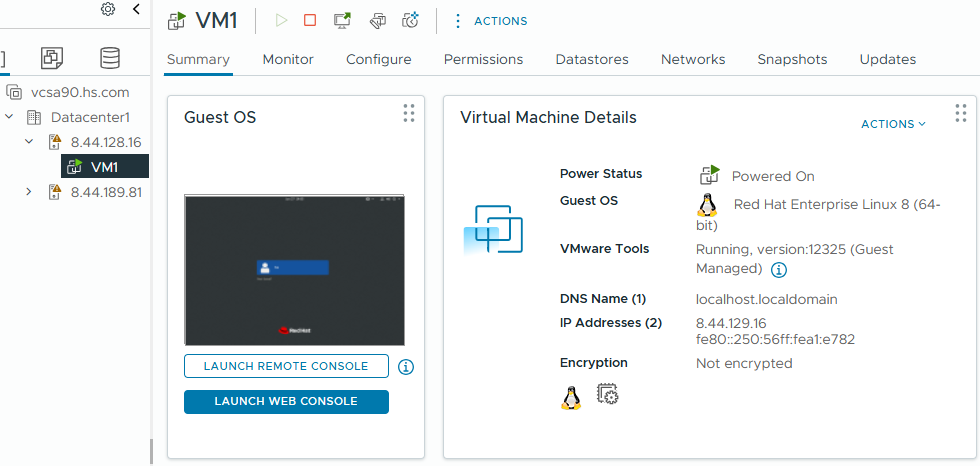Click the Datacenter1 building icon
The height and width of the screenshot is (466, 980).
pyautogui.click(x=33, y=117)
